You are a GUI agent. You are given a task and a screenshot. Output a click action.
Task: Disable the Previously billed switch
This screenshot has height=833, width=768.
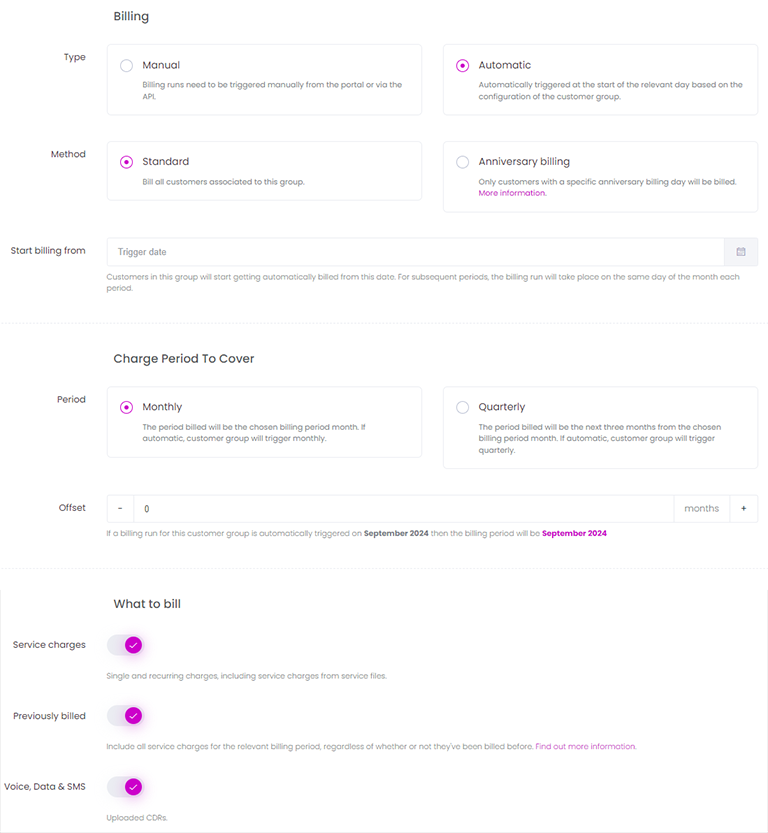pos(125,716)
